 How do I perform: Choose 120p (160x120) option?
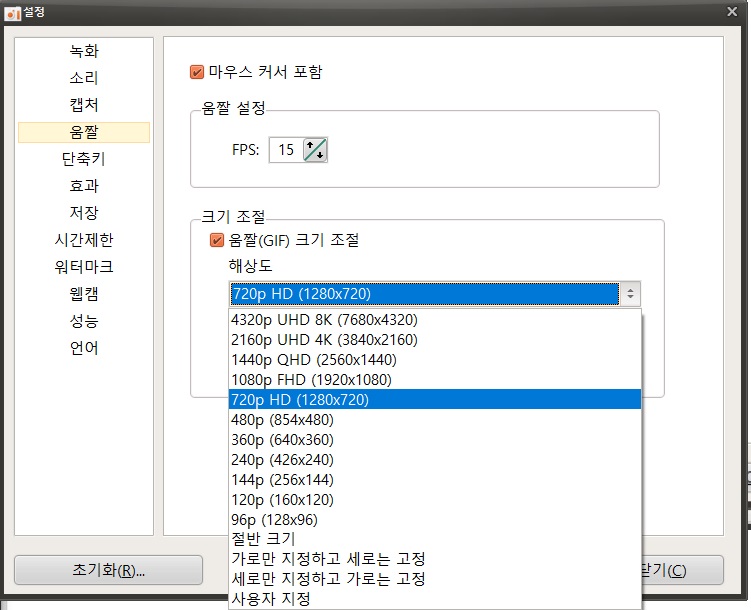click(435, 500)
